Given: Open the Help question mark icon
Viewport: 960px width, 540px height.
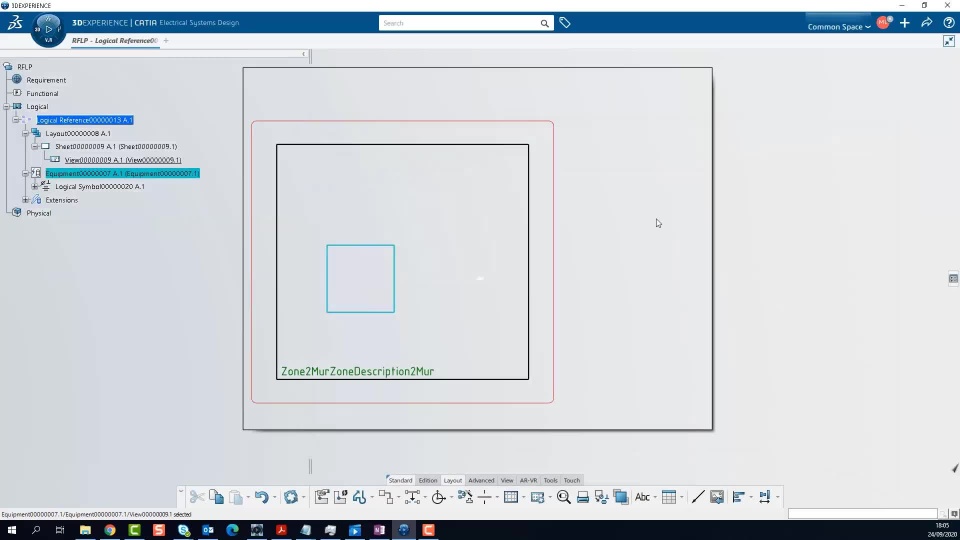Looking at the screenshot, I should (948, 23).
